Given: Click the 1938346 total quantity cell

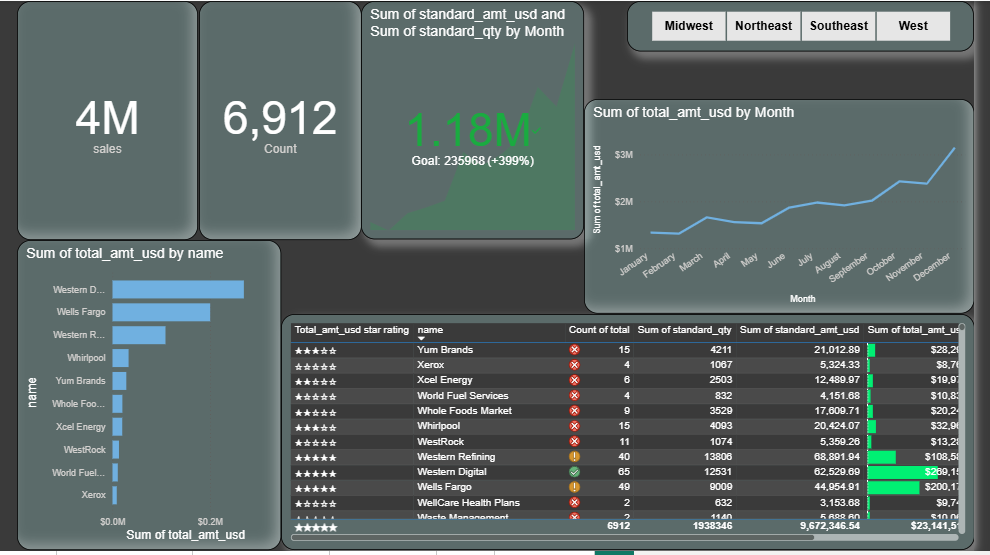Looking at the screenshot, I should (x=712, y=525).
